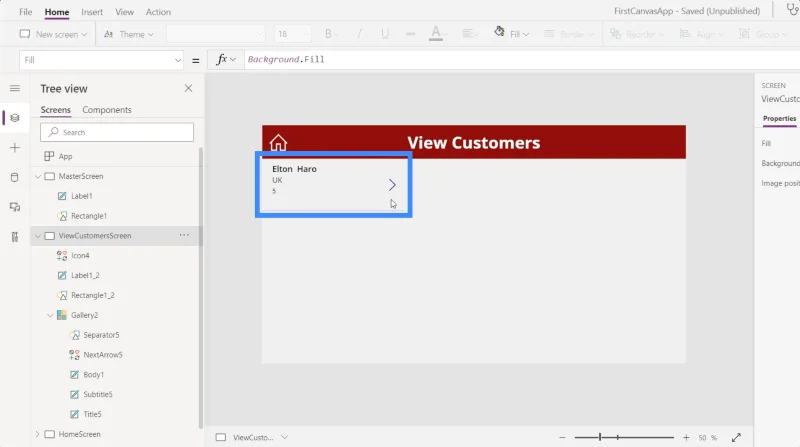Click the zoom in plus button

[x=686, y=437]
